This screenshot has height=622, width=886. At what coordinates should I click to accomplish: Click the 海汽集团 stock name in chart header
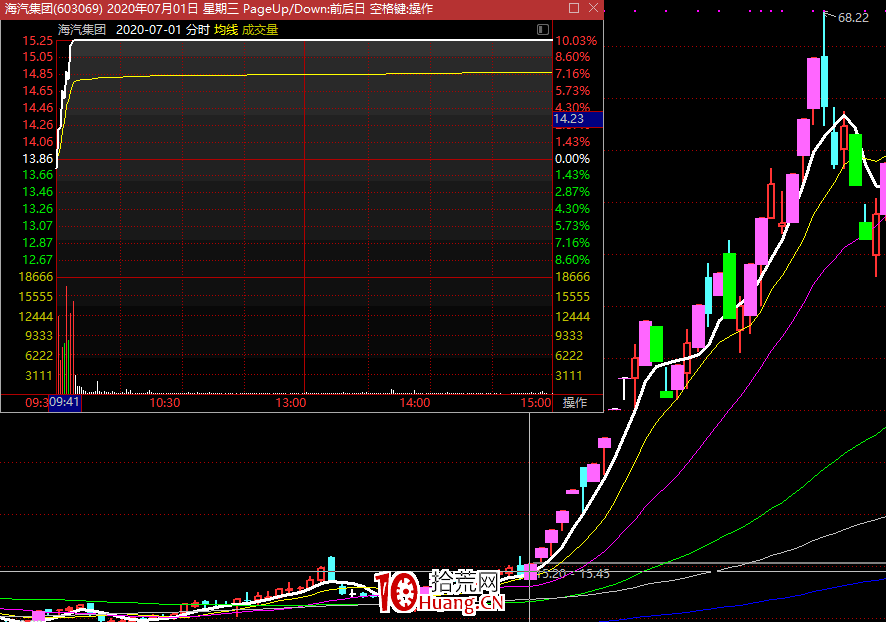(x=82, y=30)
